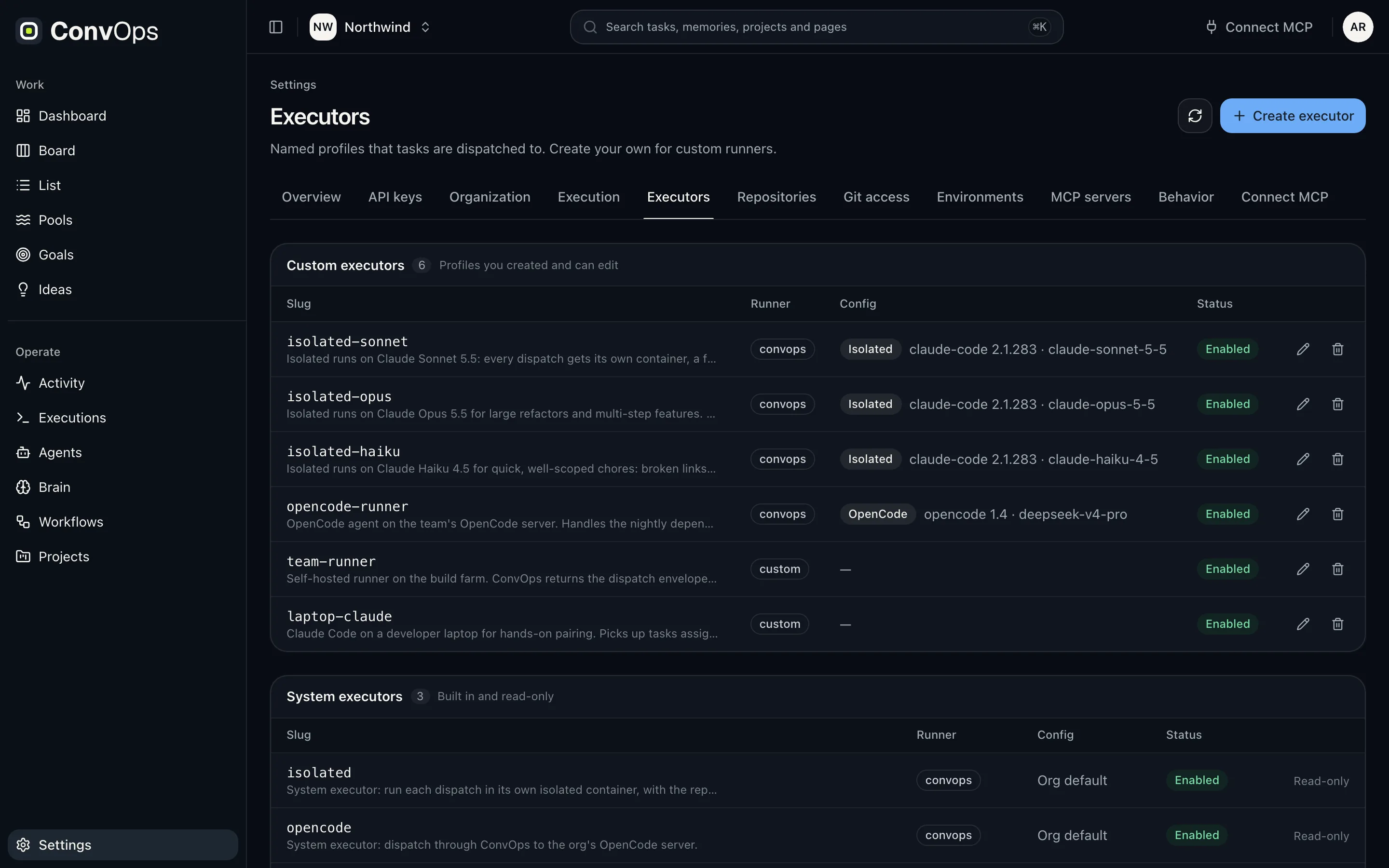
Task: Open Executions in the sidebar
Action: 123,418
